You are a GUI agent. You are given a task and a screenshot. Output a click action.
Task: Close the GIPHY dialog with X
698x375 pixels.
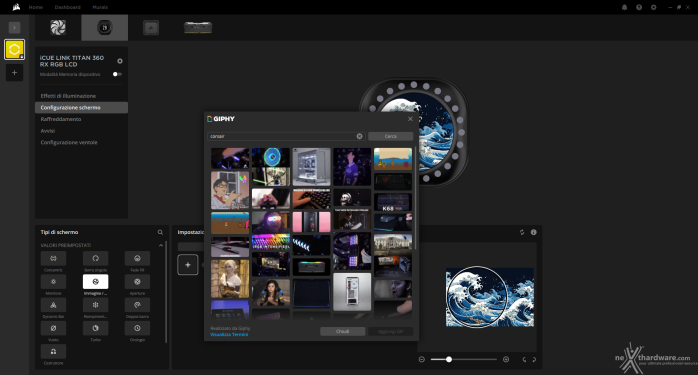pyautogui.click(x=410, y=119)
